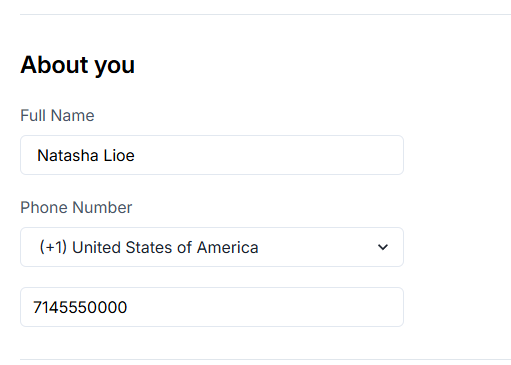Click blank space right of Natasha Lioe
This screenshot has width=511, height=365.
(x=267, y=155)
